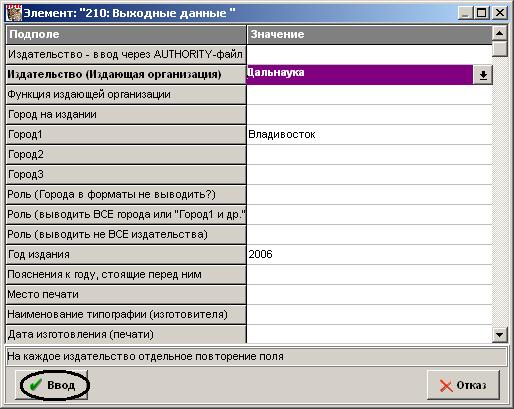Select the Город1 value field Владивосток
Viewport: 514px width, 409px height.
click(x=369, y=135)
